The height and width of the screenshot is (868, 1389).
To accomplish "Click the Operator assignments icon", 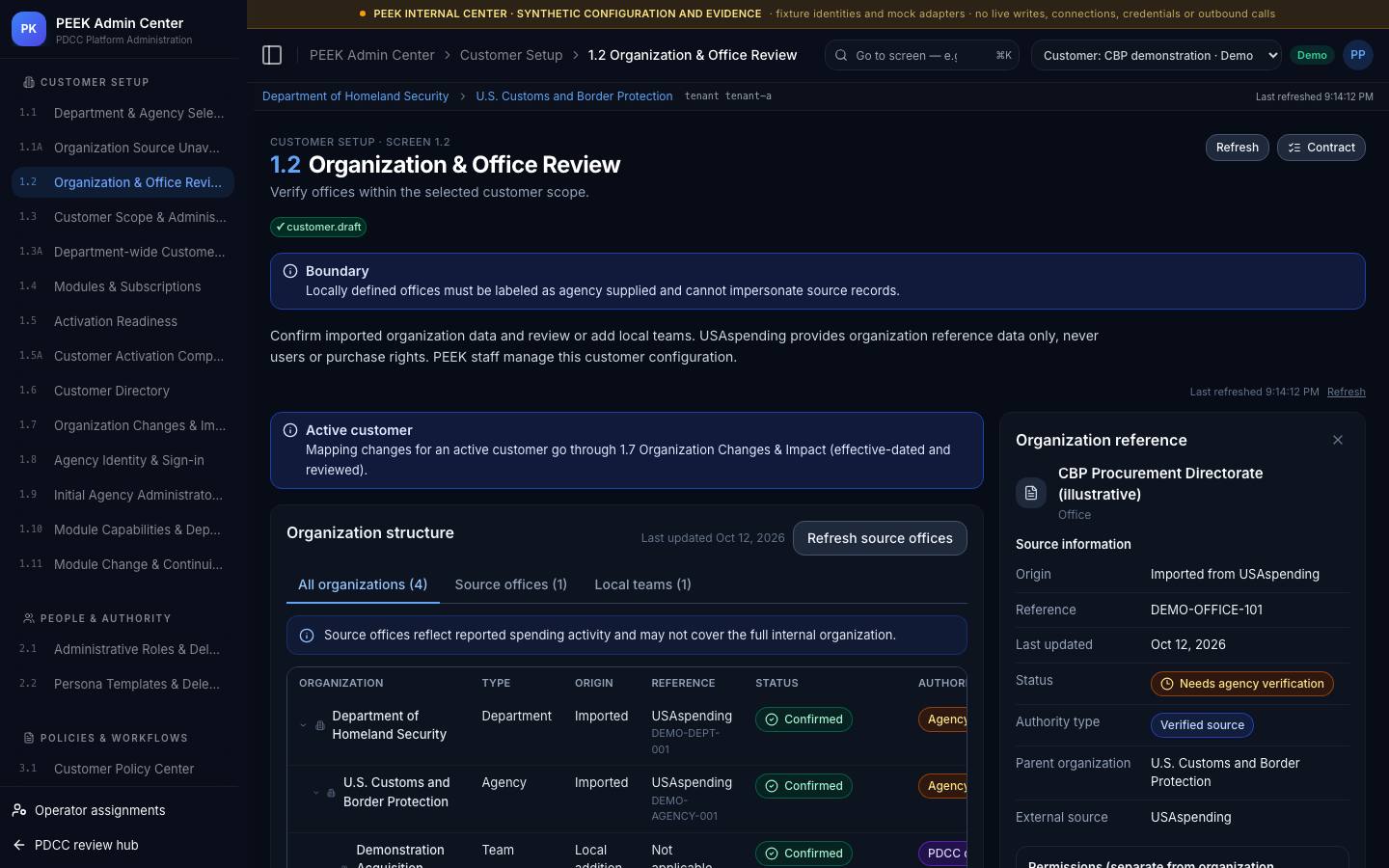I will tap(19, 810).
